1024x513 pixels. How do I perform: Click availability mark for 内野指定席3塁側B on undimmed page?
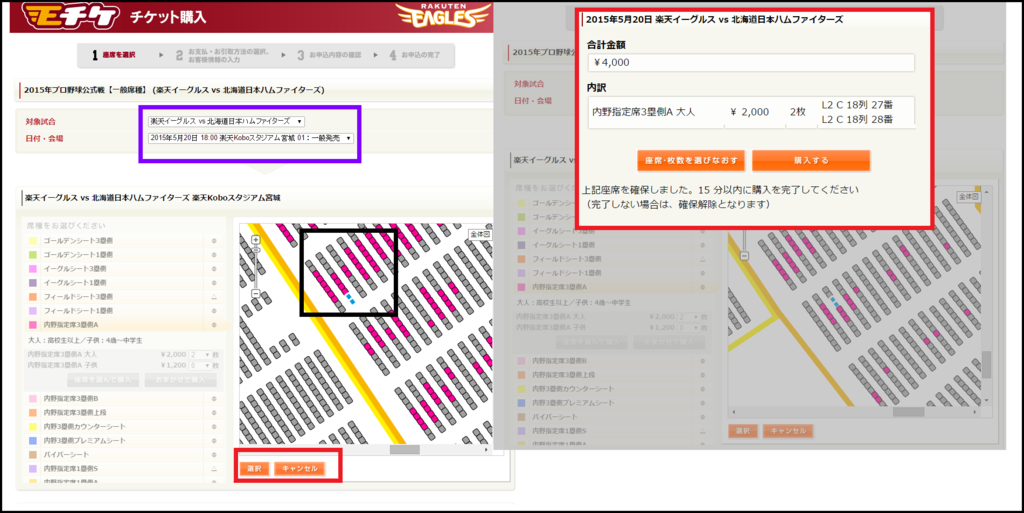click(x=214, y=398)
